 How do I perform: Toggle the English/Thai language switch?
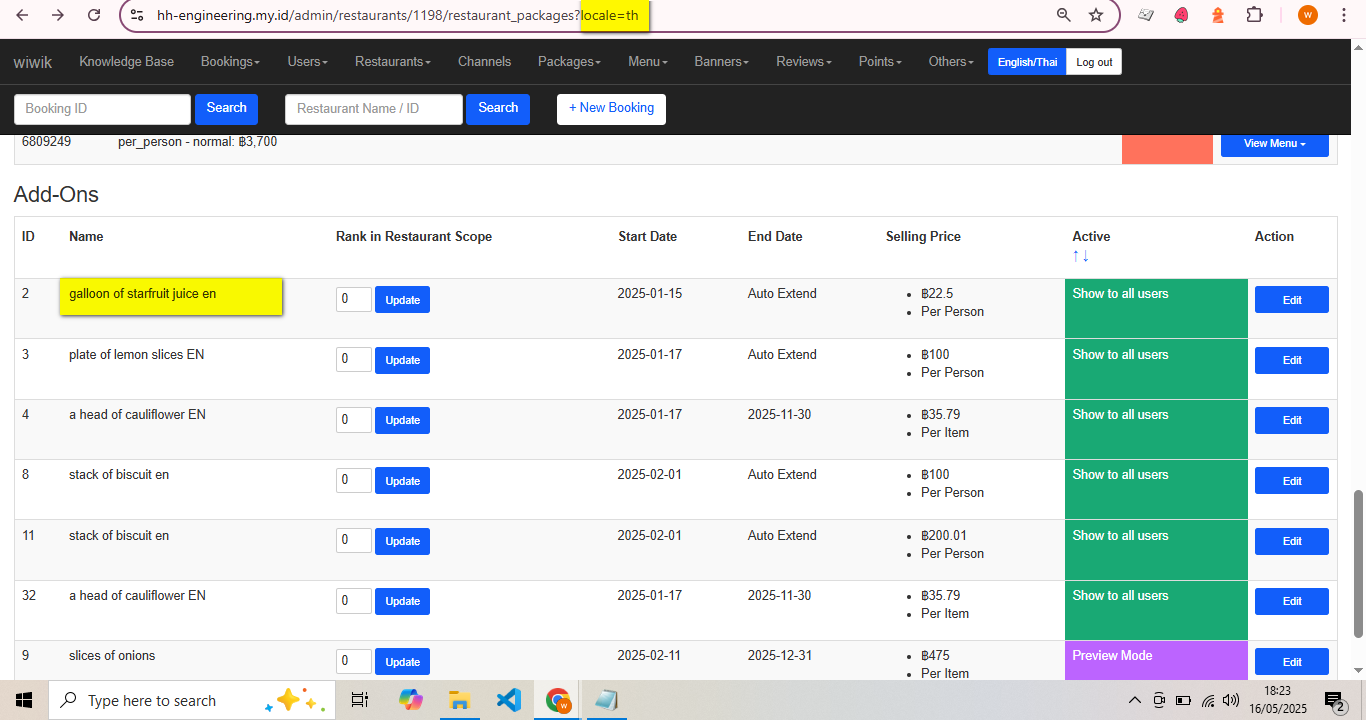[x=1027, y=62]
